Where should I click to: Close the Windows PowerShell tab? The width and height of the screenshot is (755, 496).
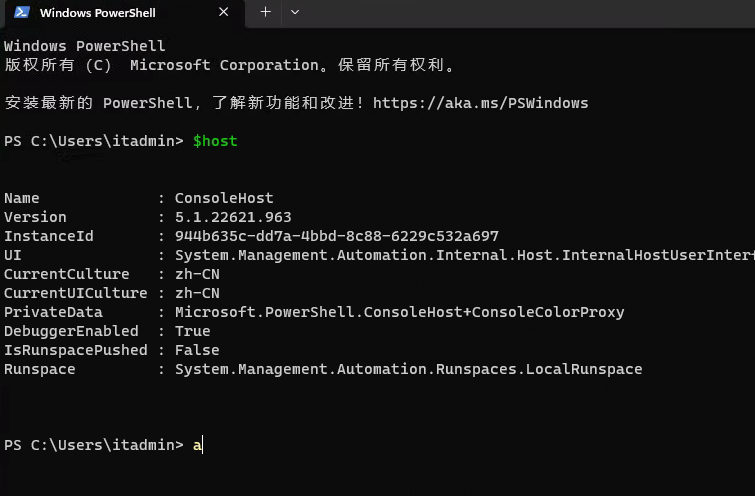[x=223, y=12]
